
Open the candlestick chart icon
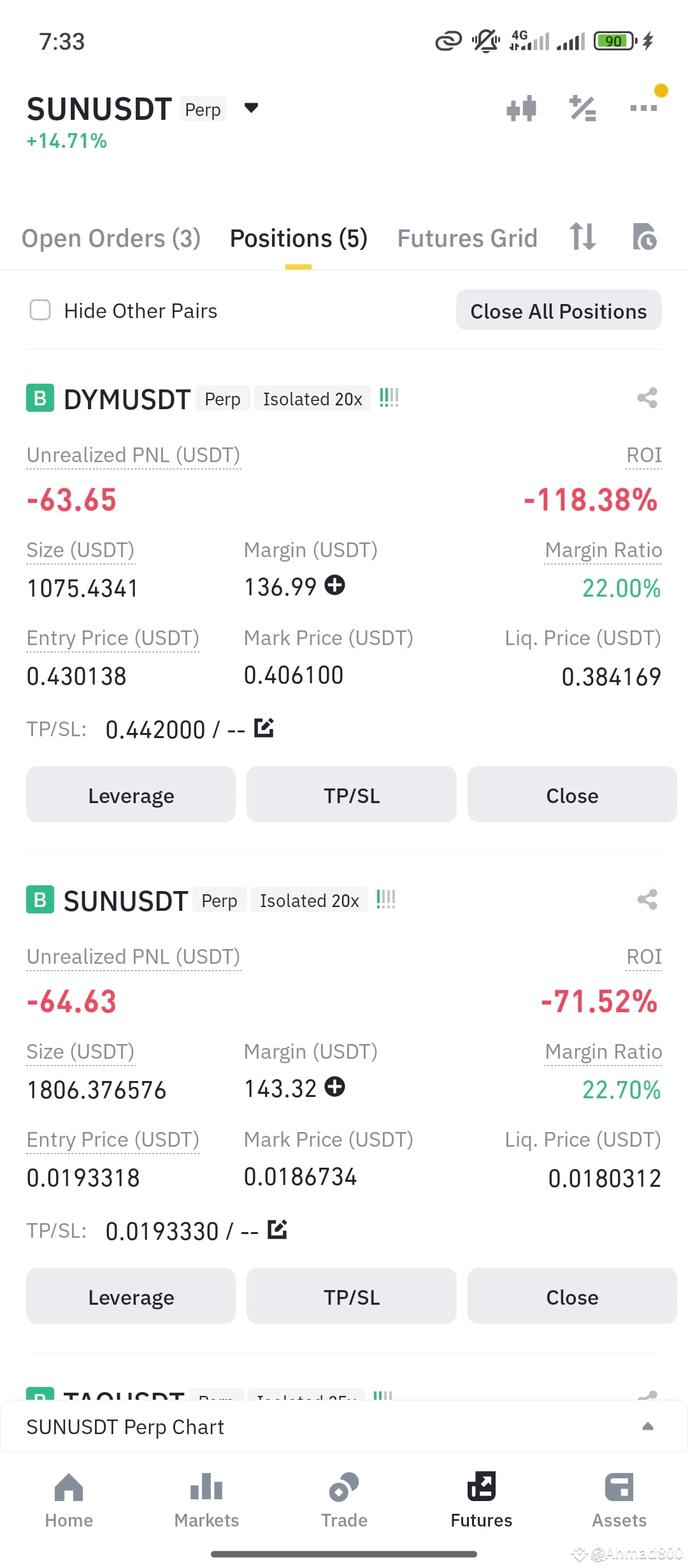click(x=521, y=108)
